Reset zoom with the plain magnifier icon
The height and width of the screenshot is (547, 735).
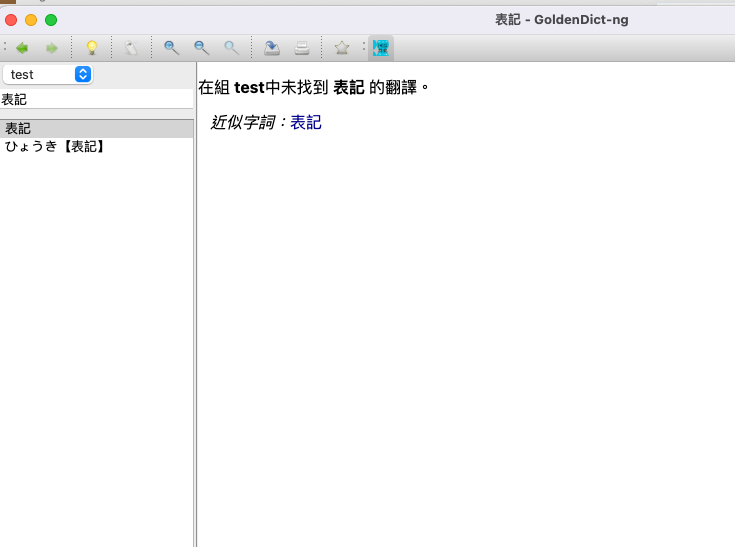coord(232,48)
